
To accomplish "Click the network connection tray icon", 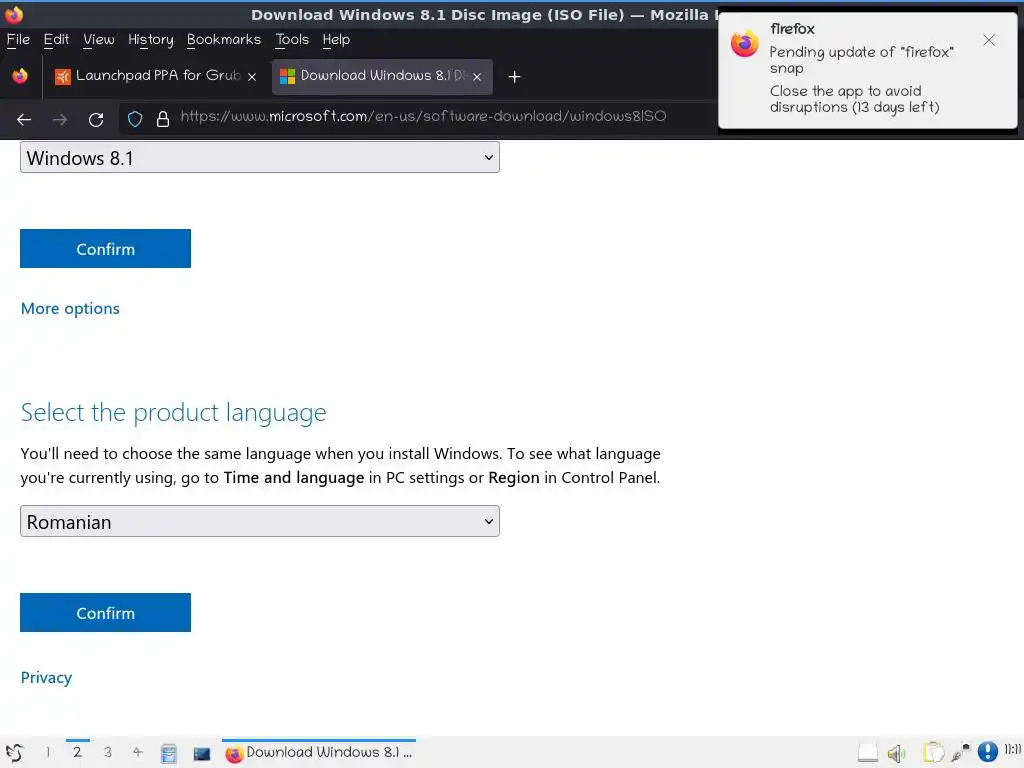I will point(961,753).
